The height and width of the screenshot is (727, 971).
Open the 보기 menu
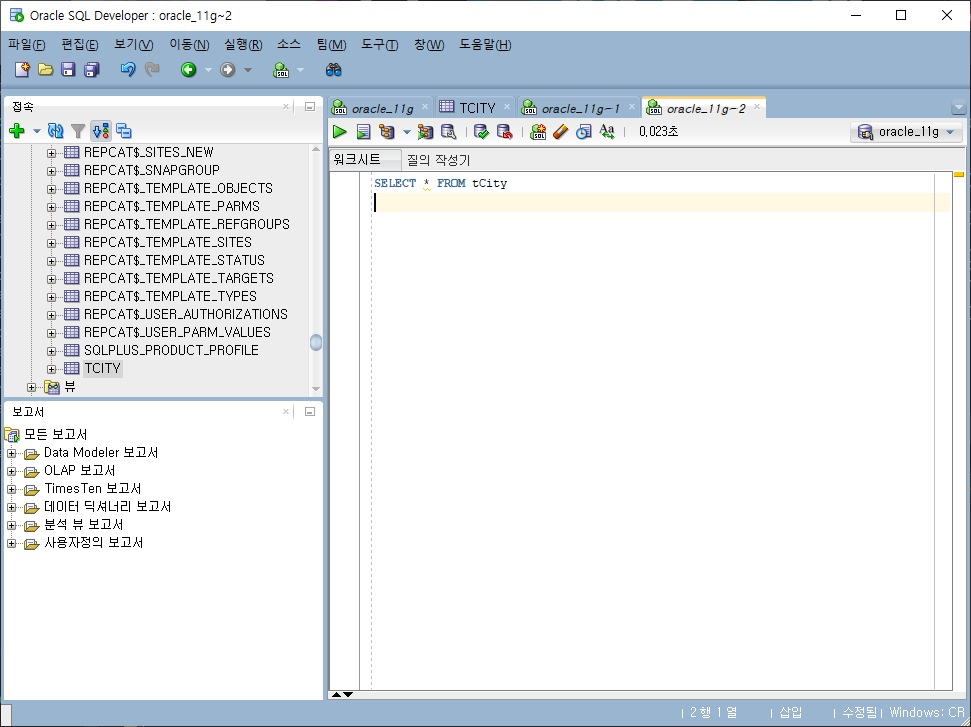134,45
